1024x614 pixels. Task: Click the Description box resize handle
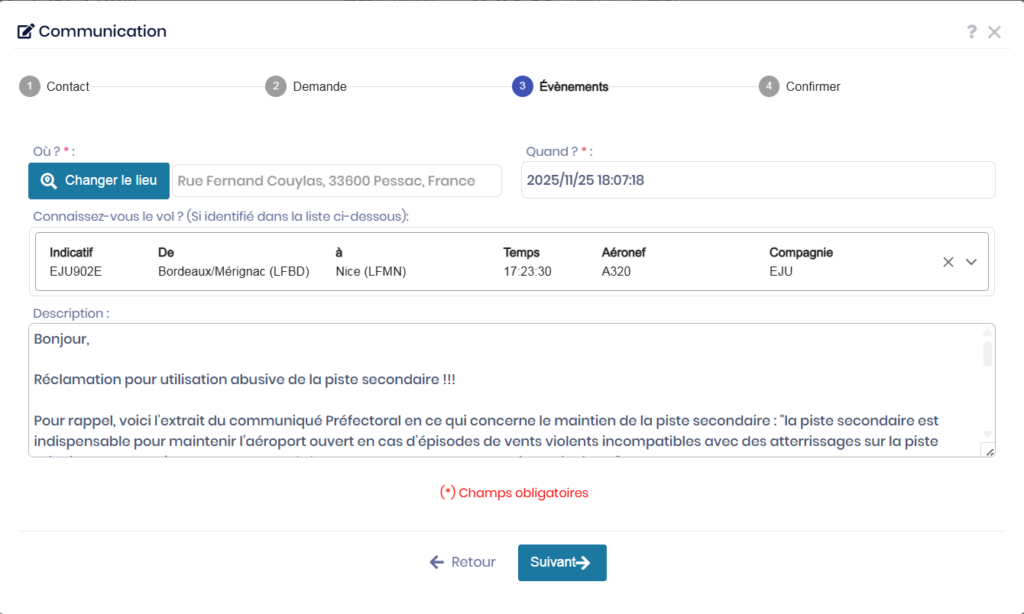coord(987,451)
